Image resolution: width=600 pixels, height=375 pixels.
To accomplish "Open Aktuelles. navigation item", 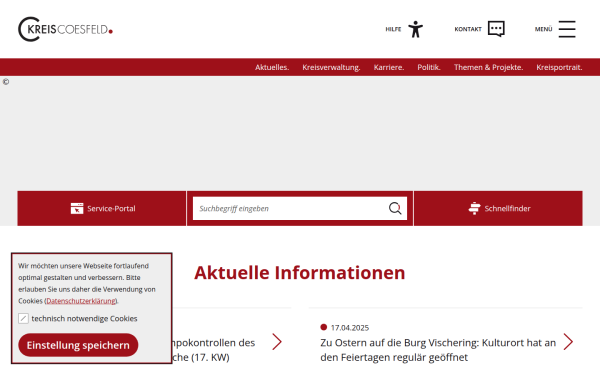I will coord(272,67).
